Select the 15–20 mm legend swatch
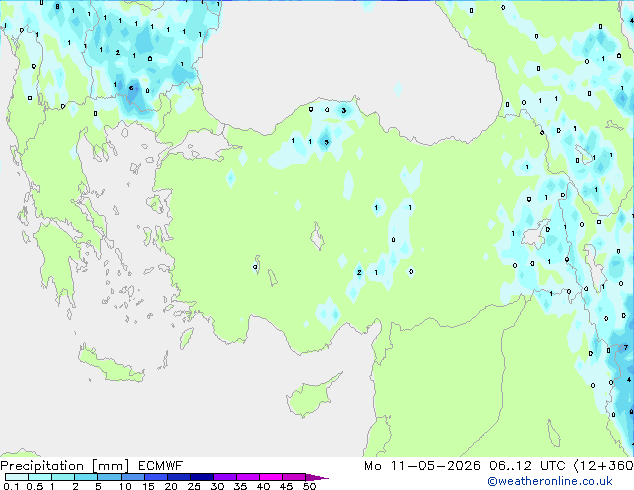The image size is (634, 490). [x=155, y=477]
